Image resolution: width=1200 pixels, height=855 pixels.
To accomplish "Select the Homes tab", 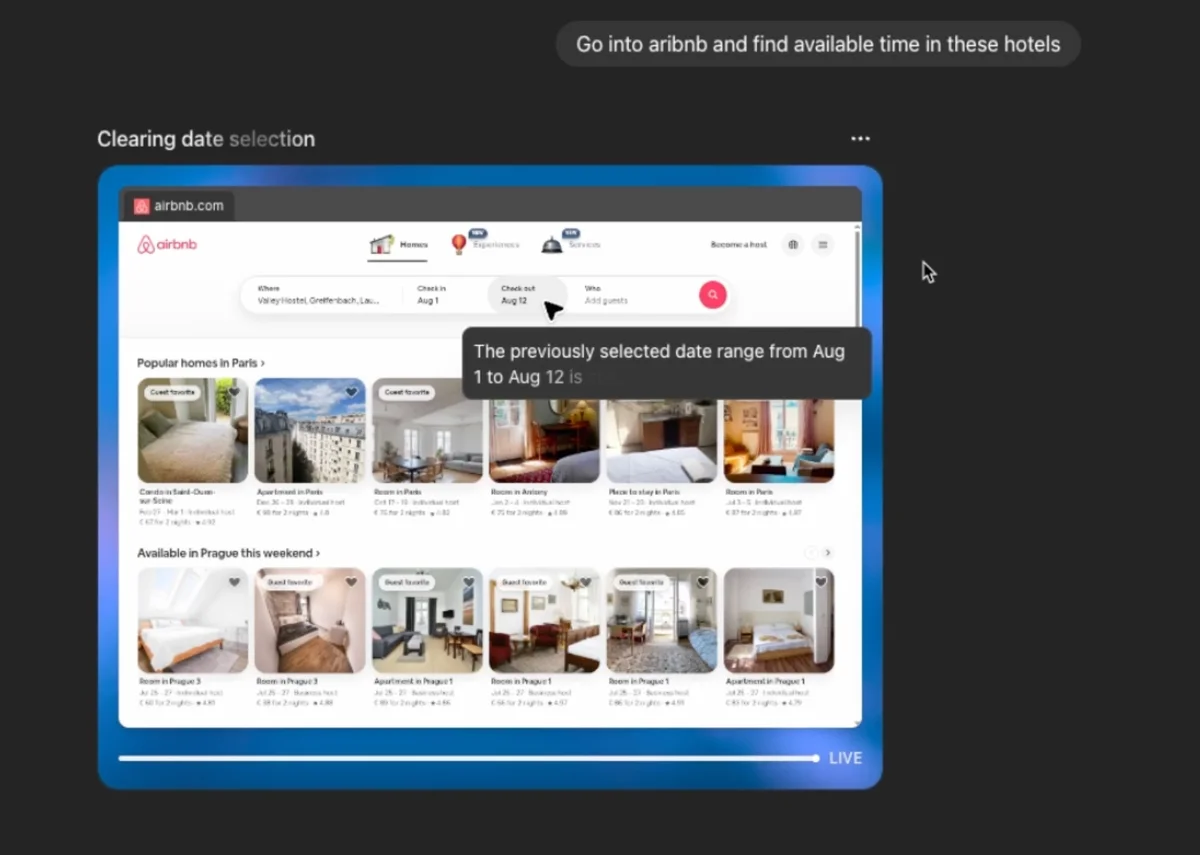I will pyautogui.click(x=398, y=245).
